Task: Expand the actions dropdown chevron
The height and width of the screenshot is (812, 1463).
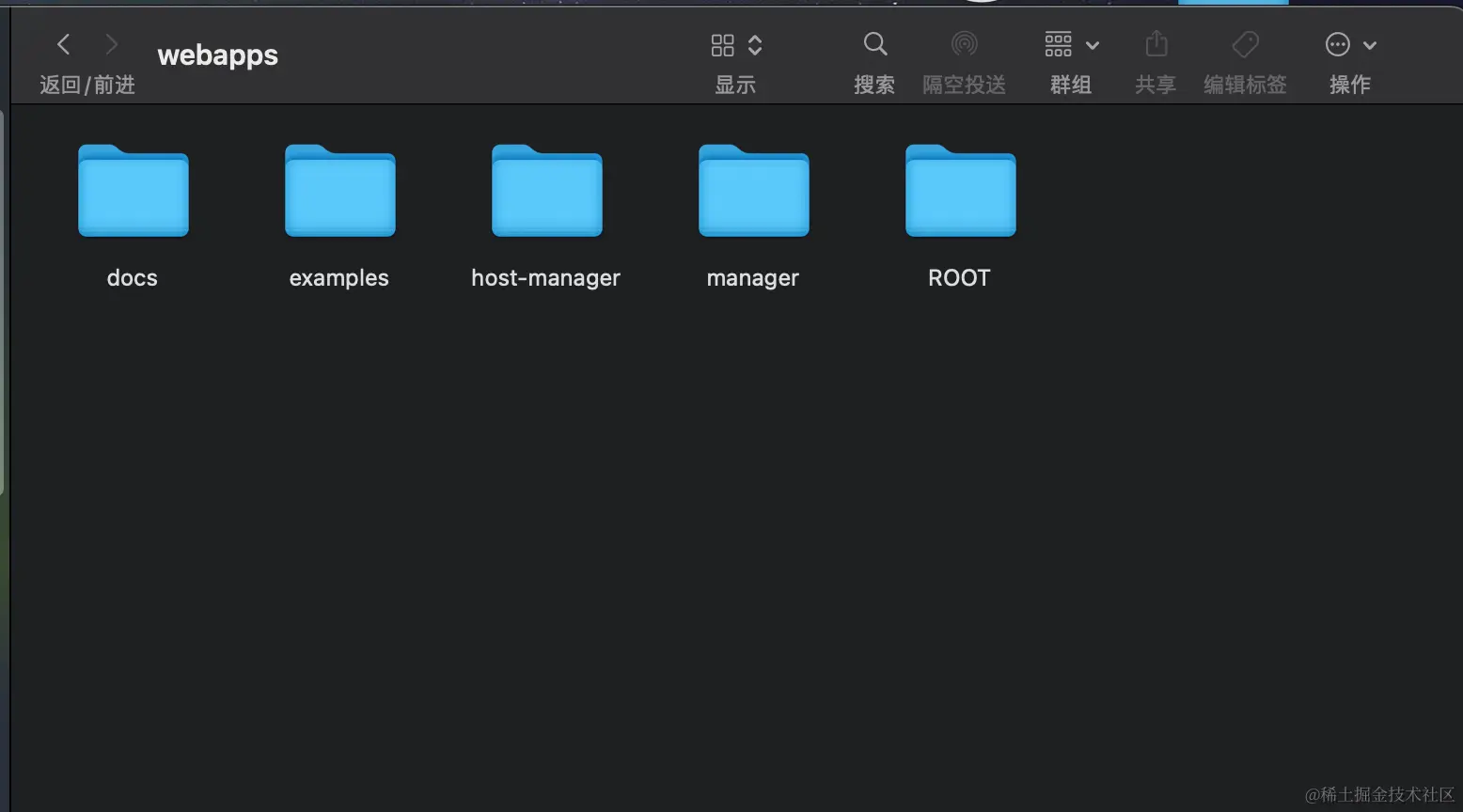Action: coord(1370,45)
